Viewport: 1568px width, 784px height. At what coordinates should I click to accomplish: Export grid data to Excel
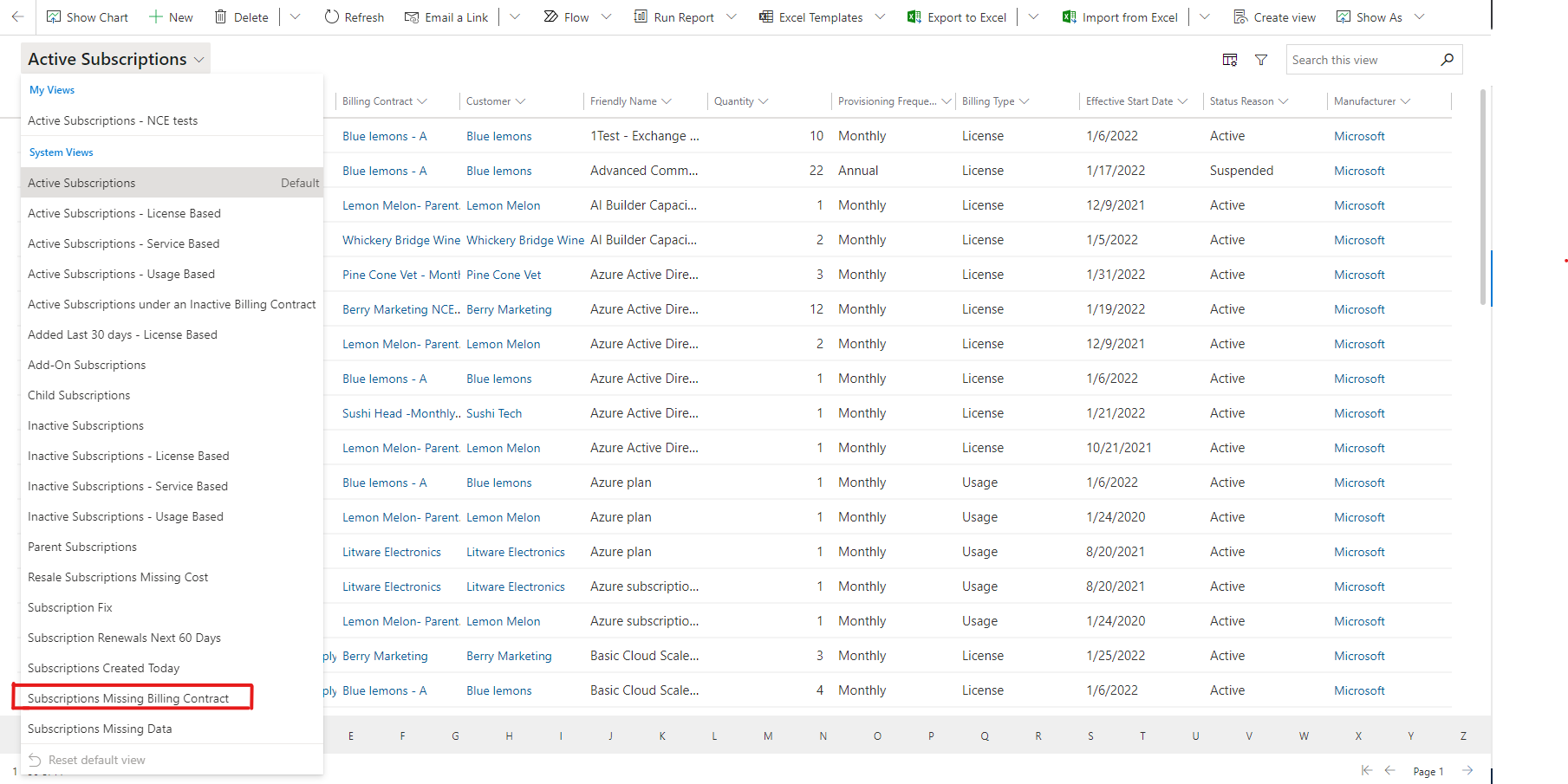point(957,17)
